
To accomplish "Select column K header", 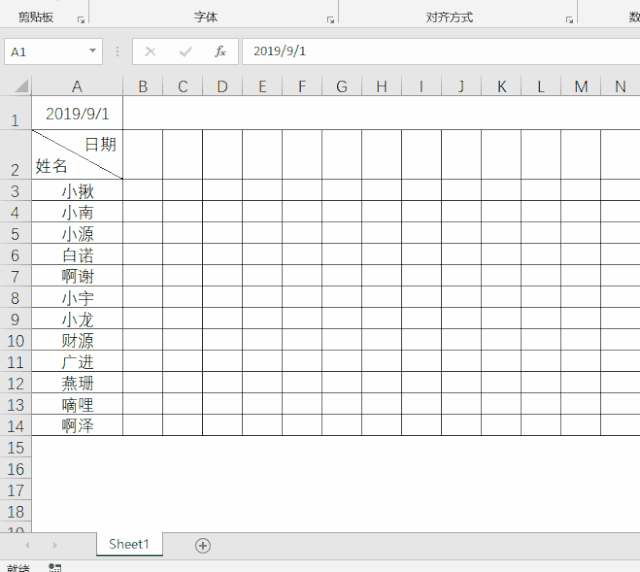I will click(x=501, y=87).
